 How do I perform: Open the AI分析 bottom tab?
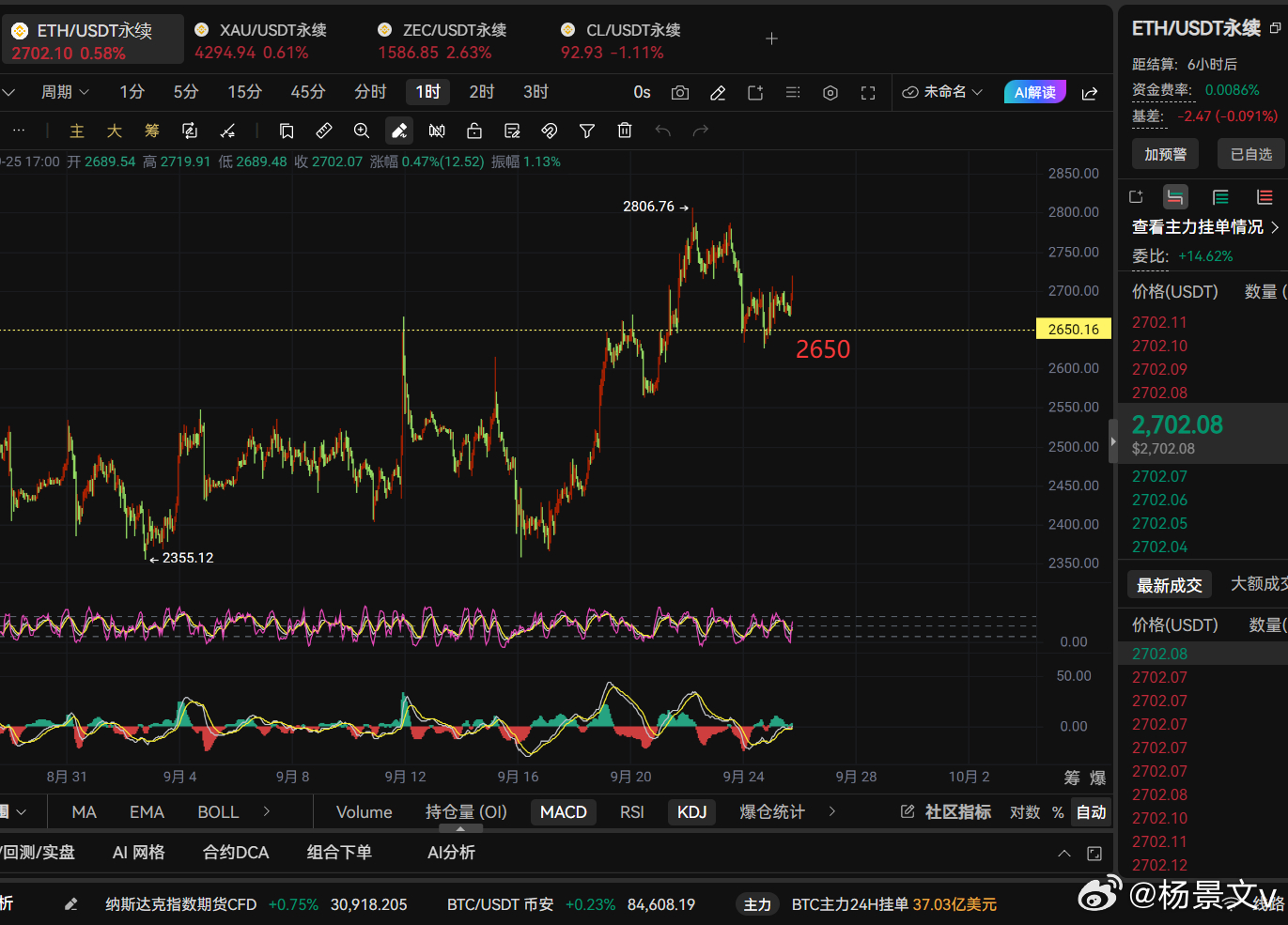(451, 853)
